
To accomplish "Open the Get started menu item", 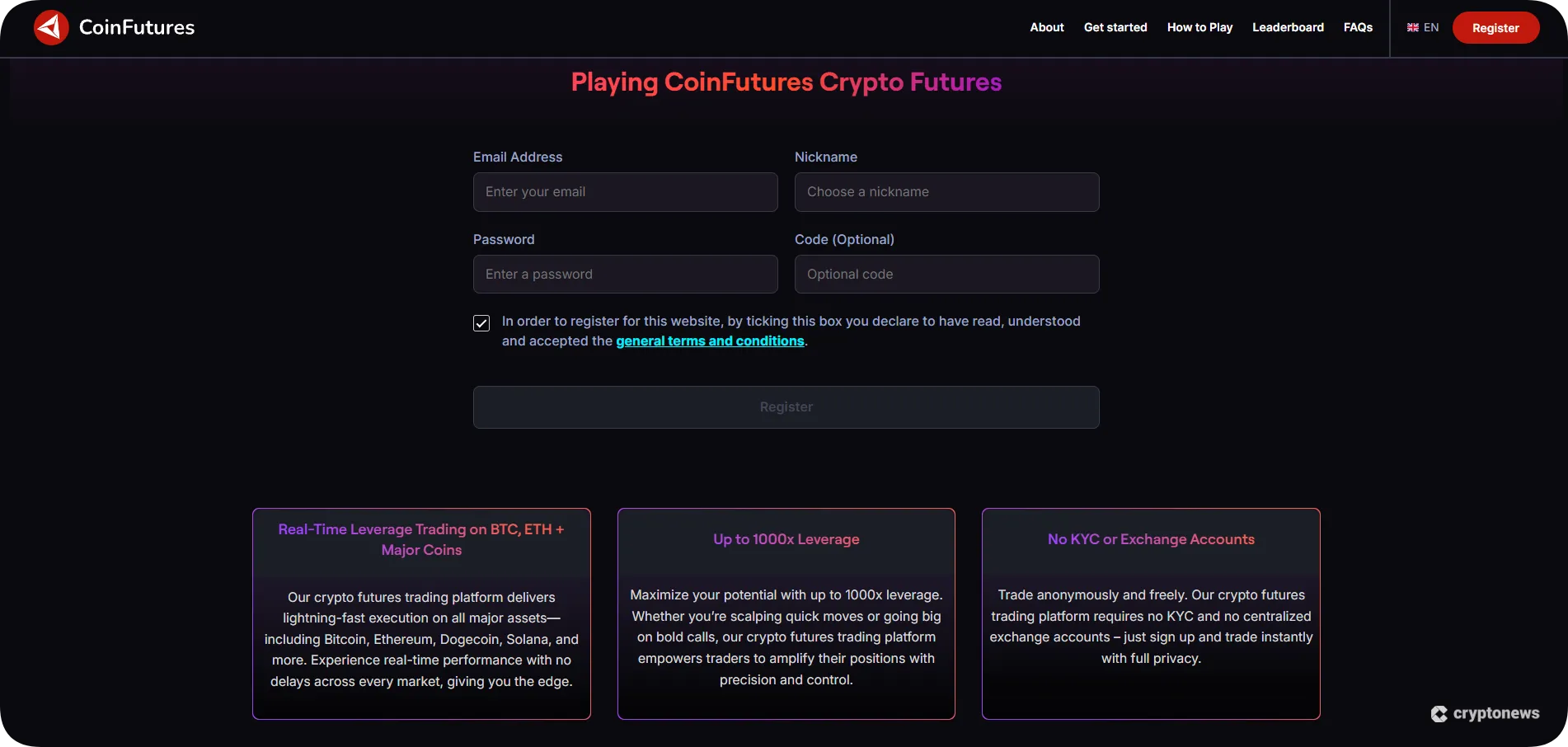I will click(1115, 27).
